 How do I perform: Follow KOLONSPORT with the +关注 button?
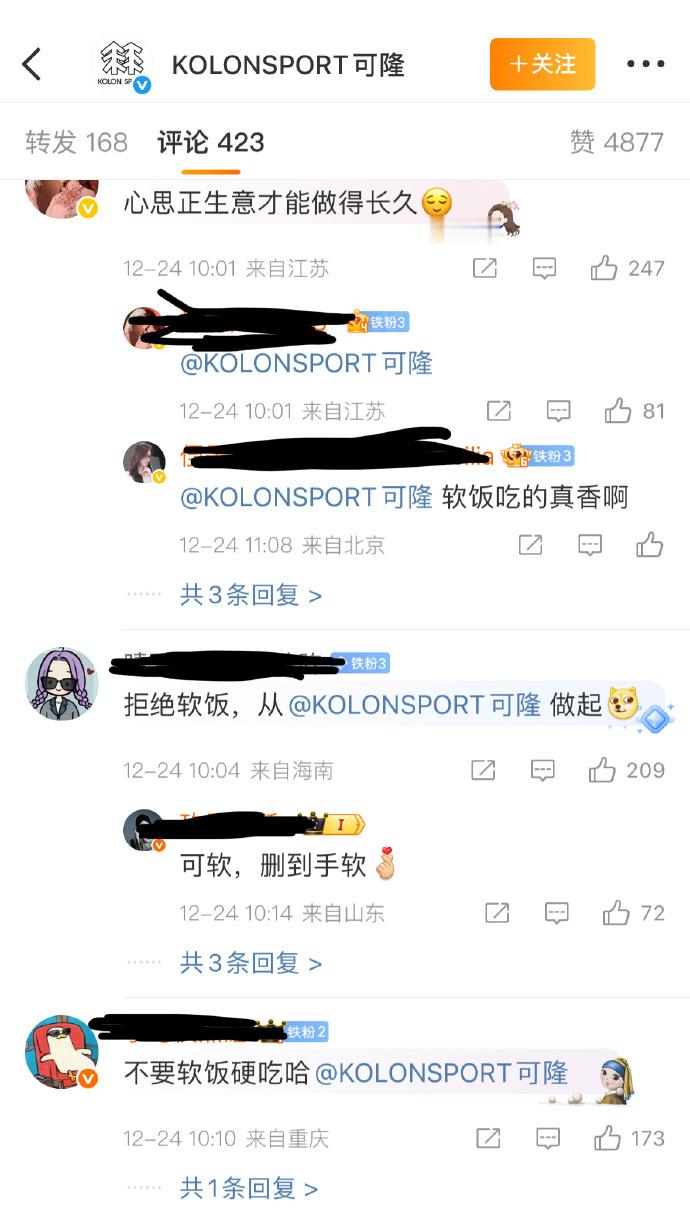click(542, 64)
